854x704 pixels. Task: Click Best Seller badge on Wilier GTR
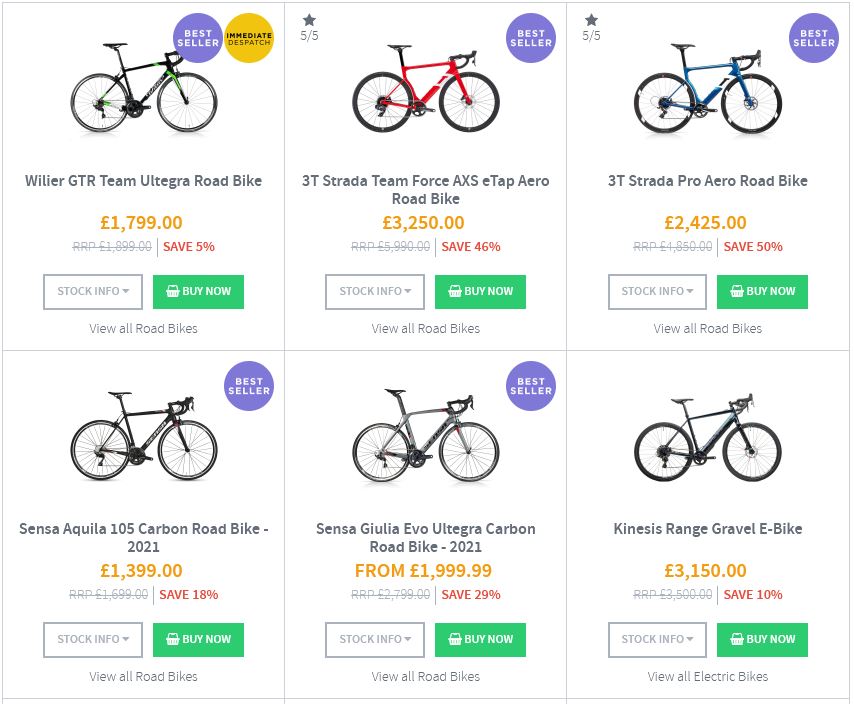point(198,38)
